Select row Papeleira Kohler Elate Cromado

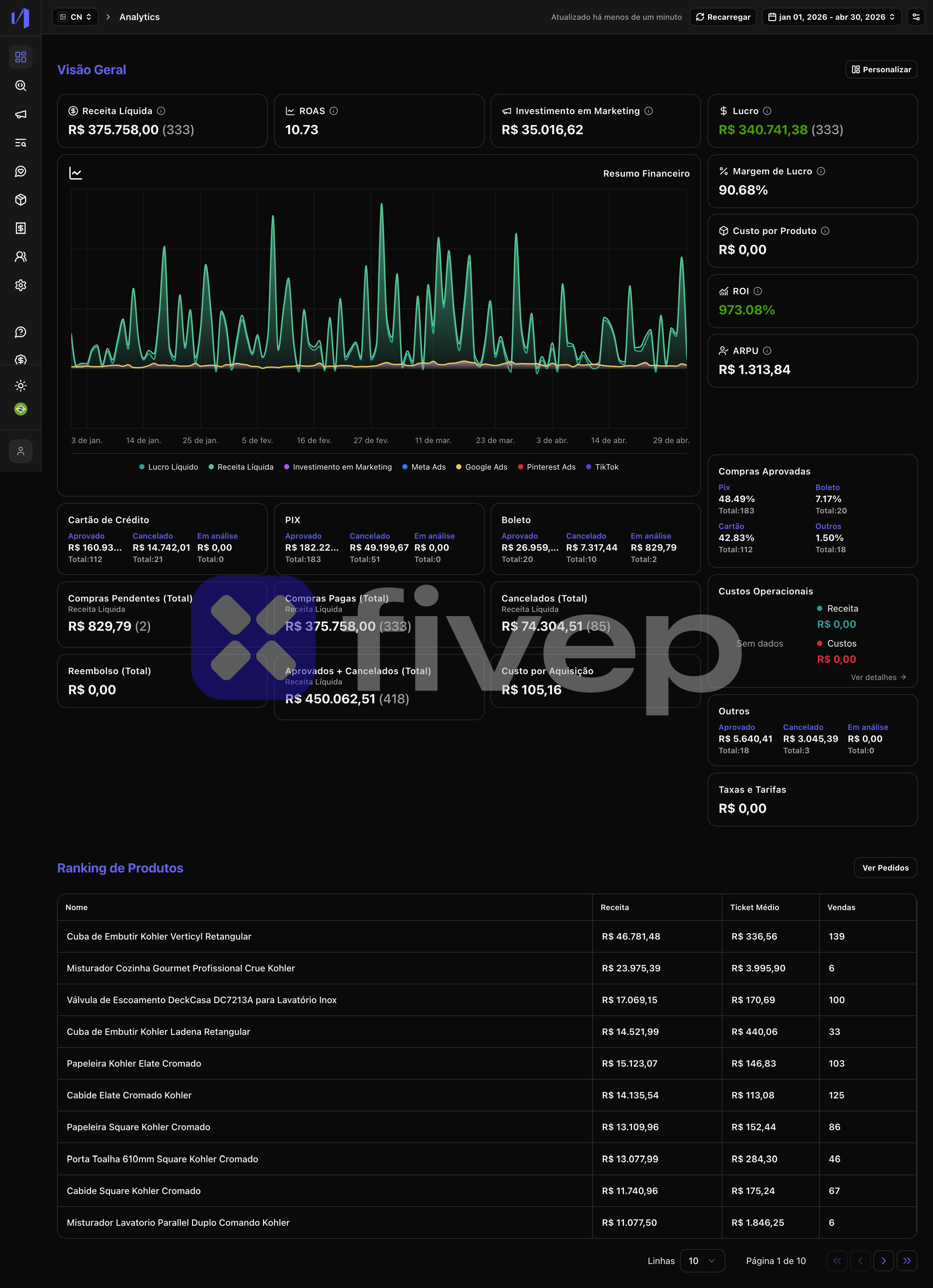coord(487,1063)
